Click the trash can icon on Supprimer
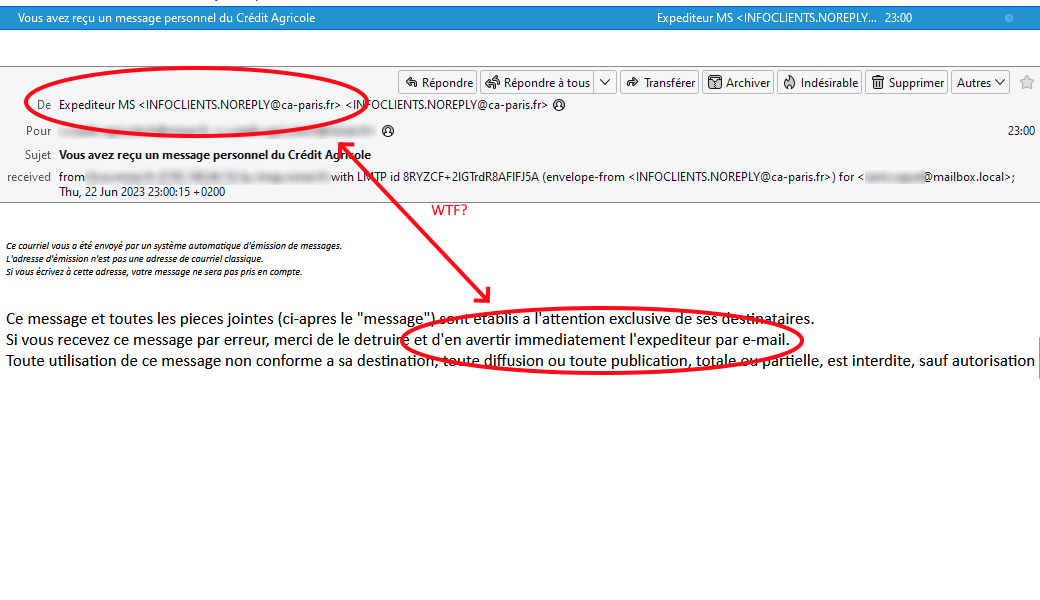The image size is (1040, 600). [877, 83]
